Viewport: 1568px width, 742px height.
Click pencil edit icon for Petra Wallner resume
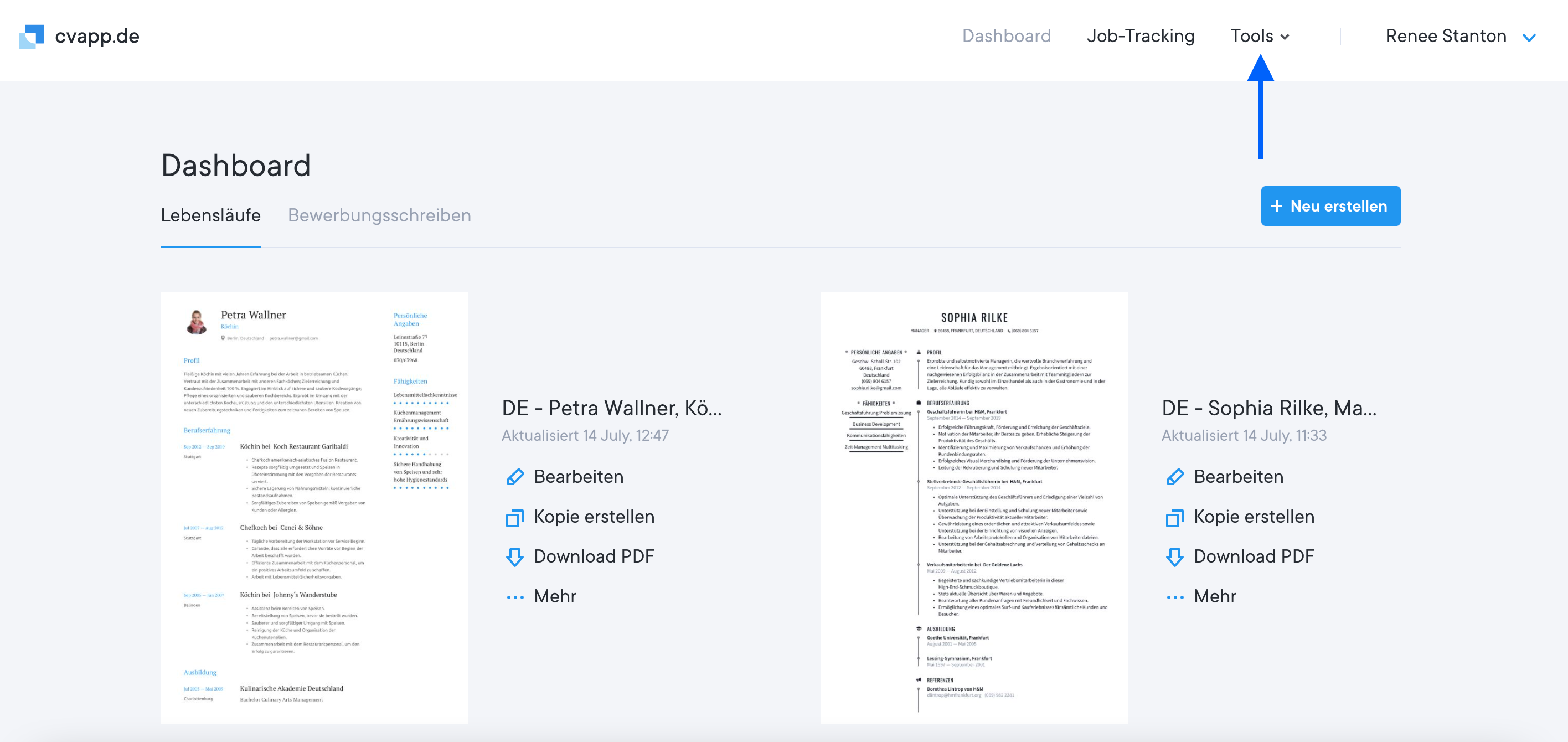515,477
